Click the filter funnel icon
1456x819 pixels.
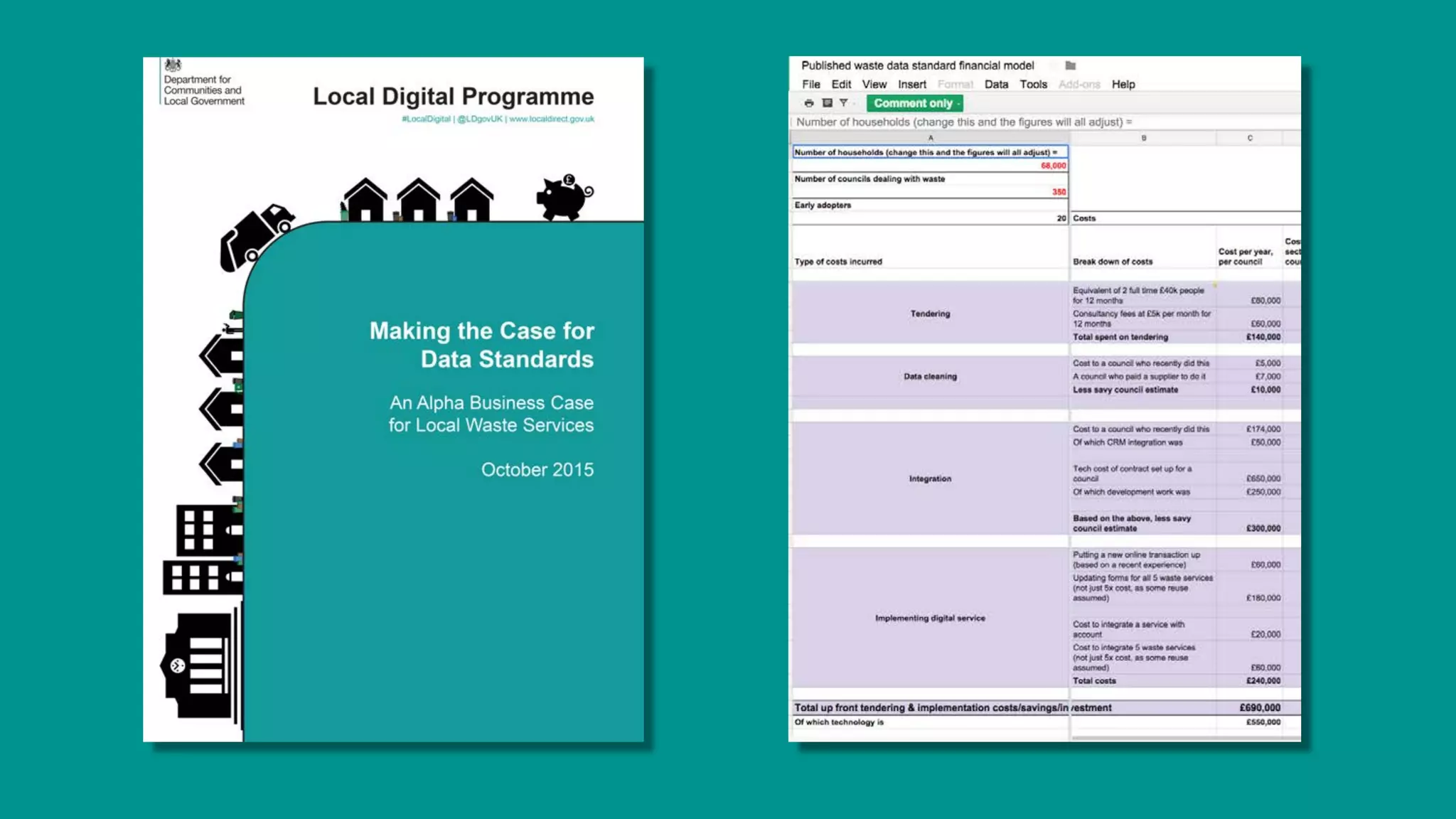pos(843,103)
